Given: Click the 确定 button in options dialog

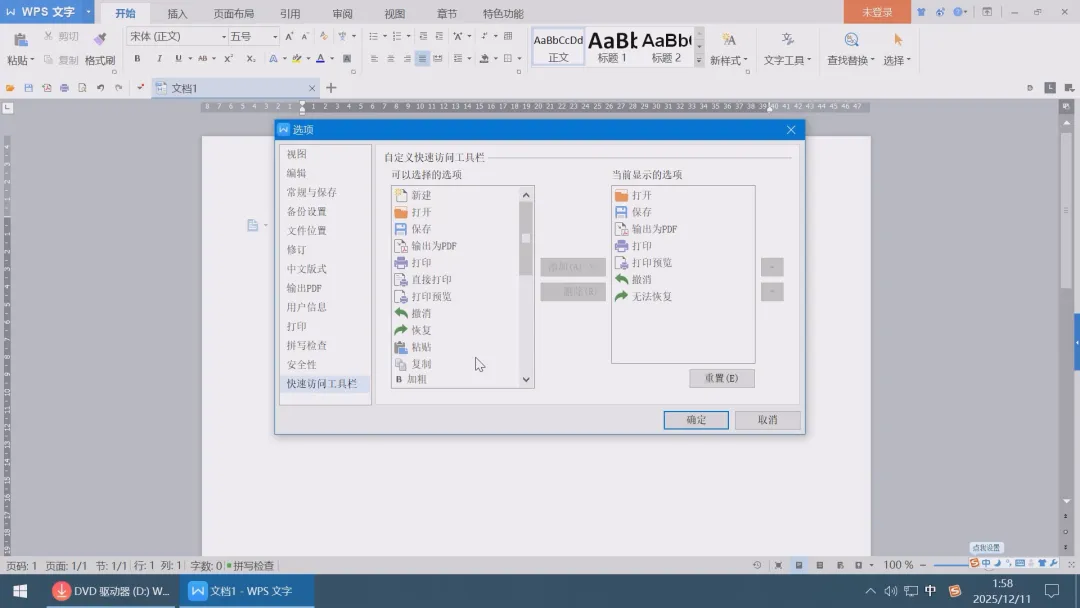Looking at the screenshot, I should point(696,420).
